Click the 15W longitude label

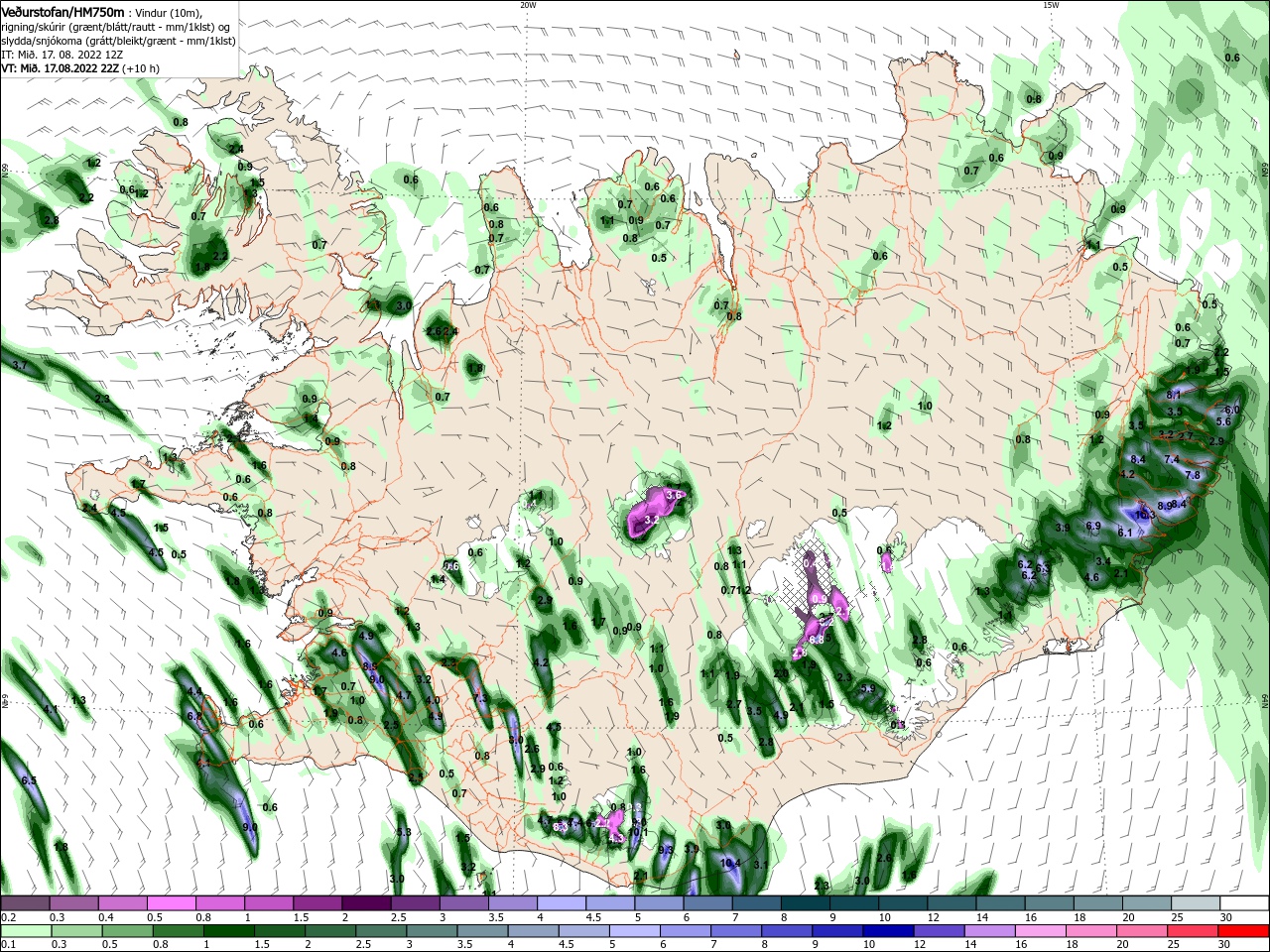tap(1051, 5)
